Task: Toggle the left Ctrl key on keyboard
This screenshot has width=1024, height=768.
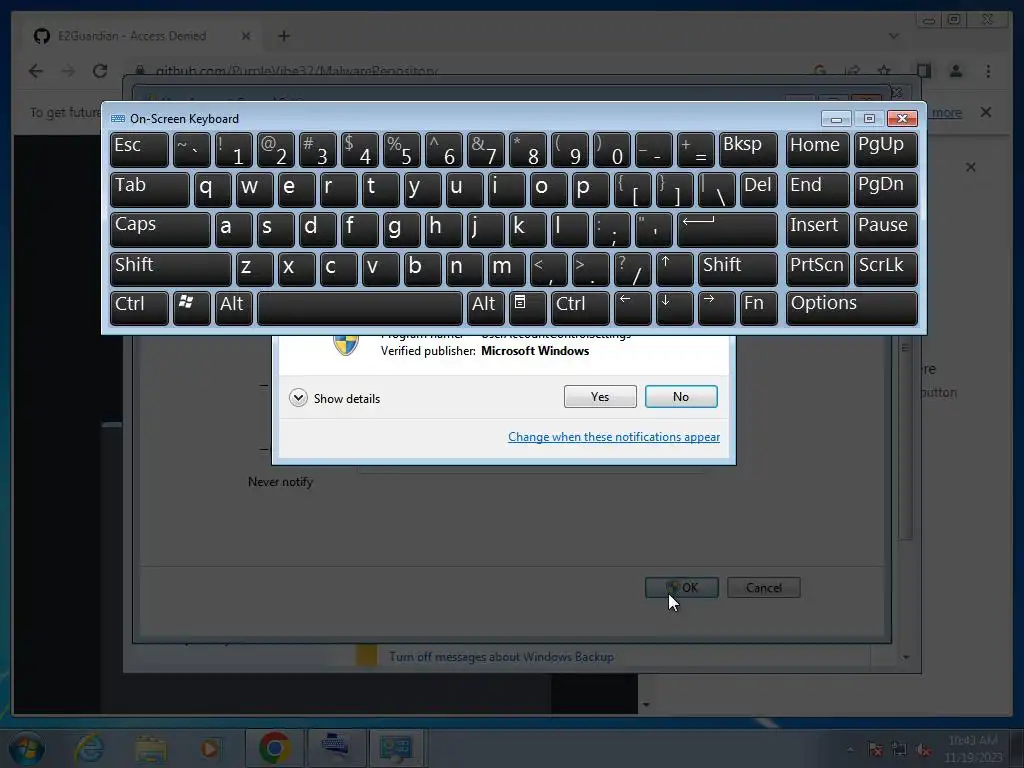Action: (139, 308)
